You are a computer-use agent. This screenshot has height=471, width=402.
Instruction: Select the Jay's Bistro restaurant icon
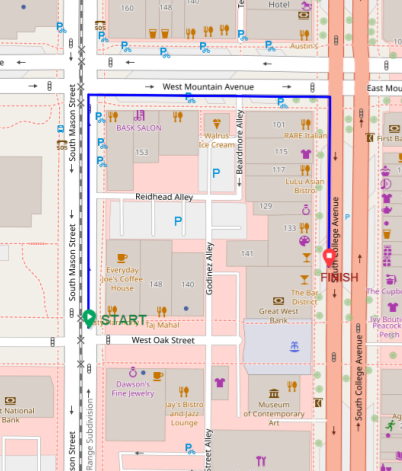184,391
